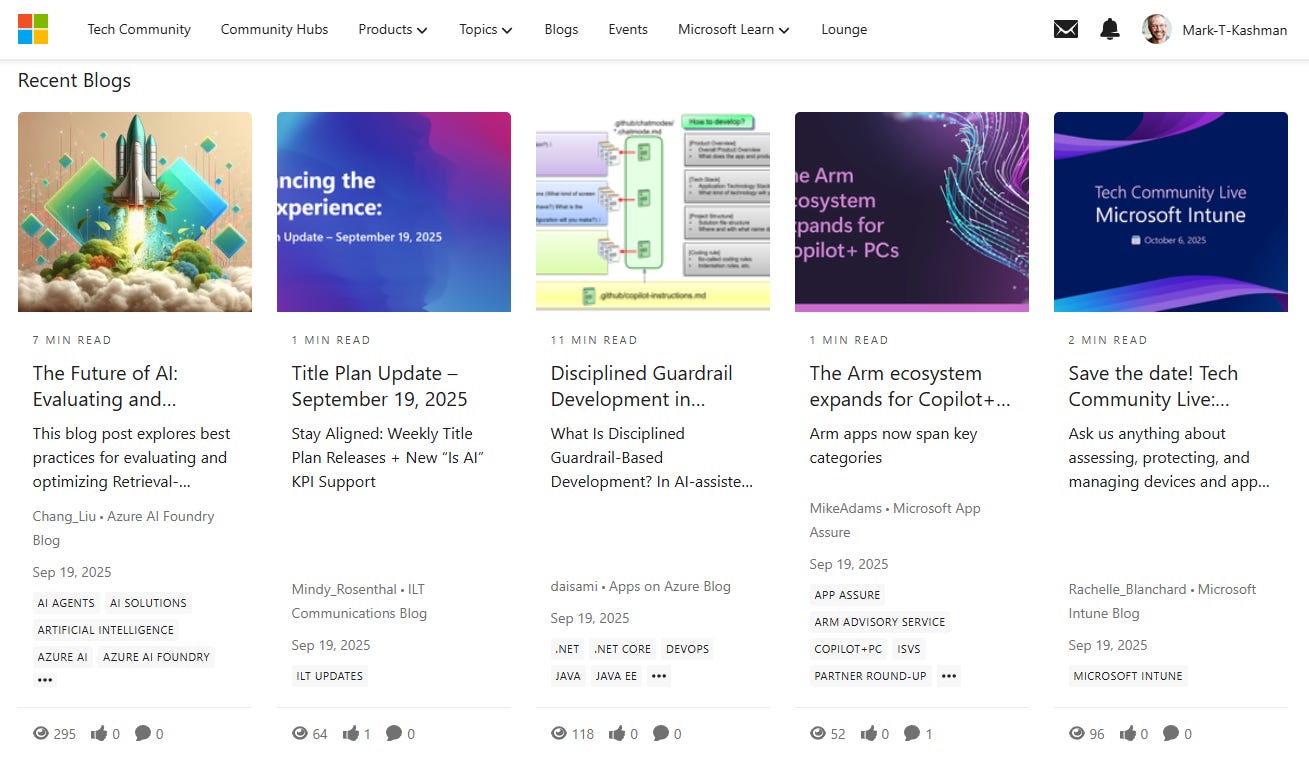Open The Arm ecosystem expands article title
The width and height of the screenshot is (1309, 764).
[x=910, y=386]
